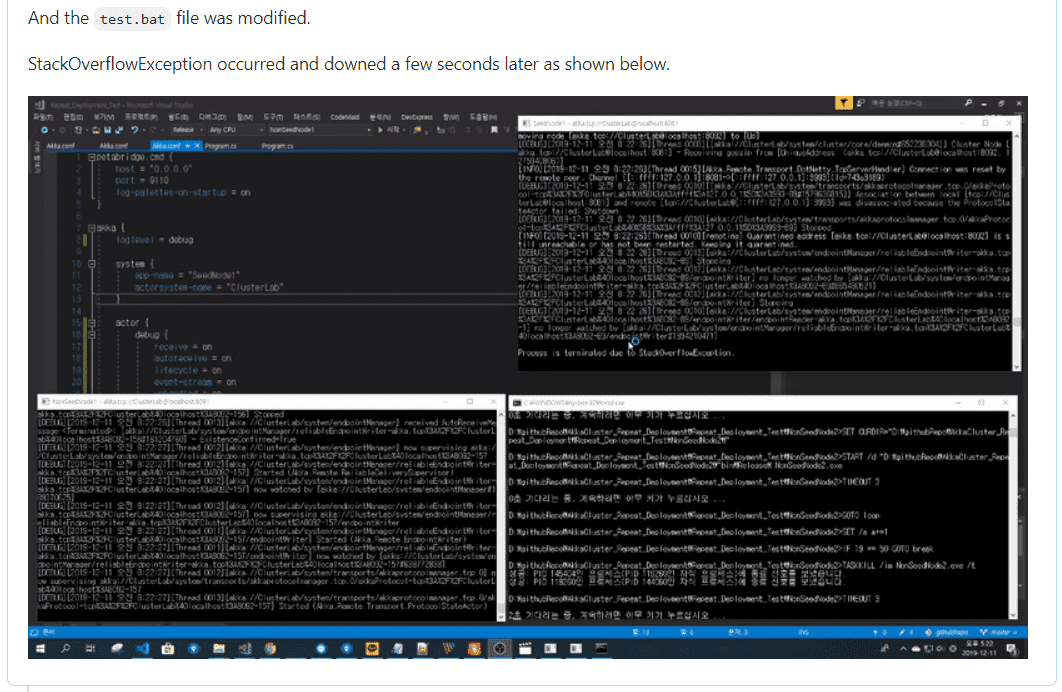Click the taskbar clock showing 2019-12-11

click(980, 649)
